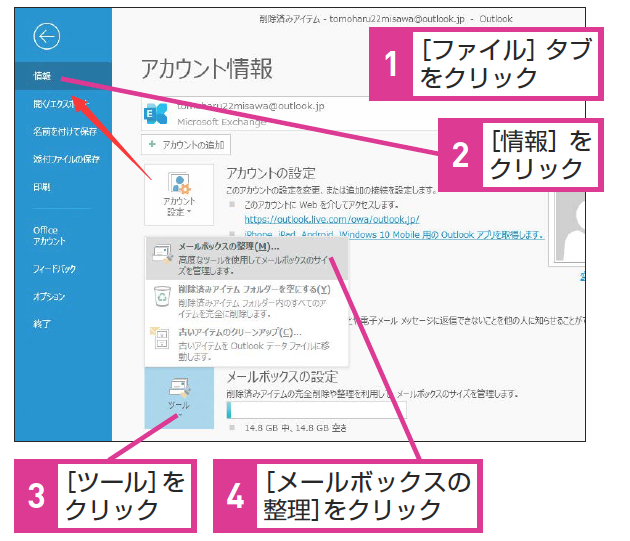Choose 名前を付けて保存
Image resolution: width=630 pixels, height=541 pixels.
[63, 131]
